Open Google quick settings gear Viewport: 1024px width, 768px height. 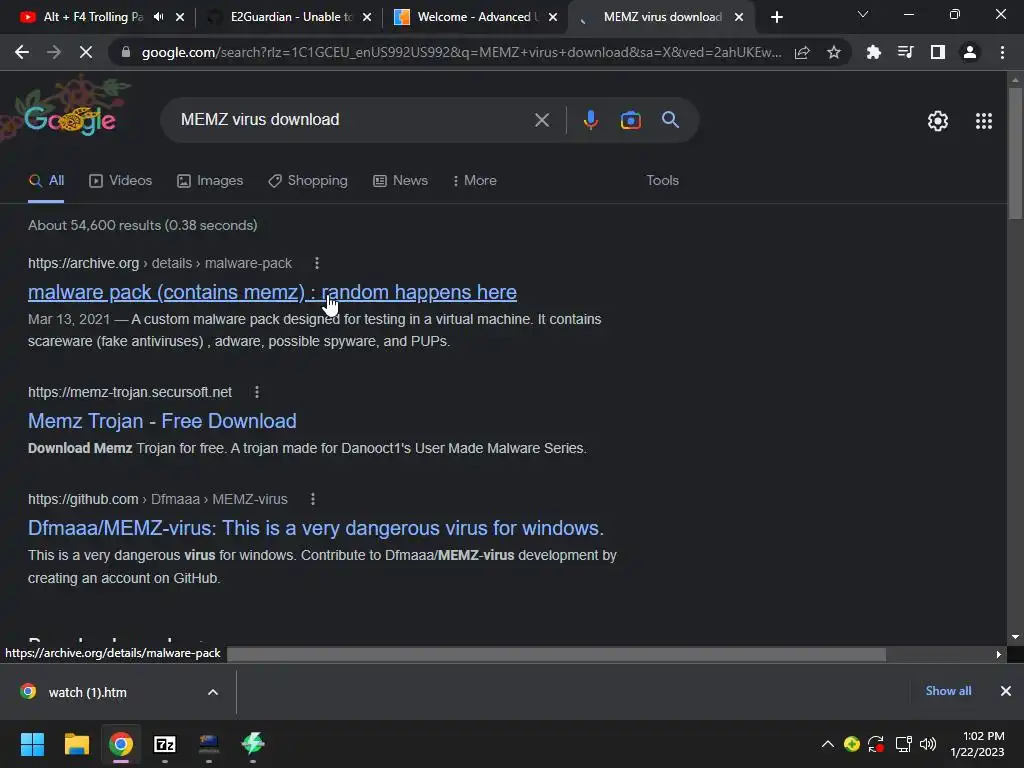pos(938,121)
